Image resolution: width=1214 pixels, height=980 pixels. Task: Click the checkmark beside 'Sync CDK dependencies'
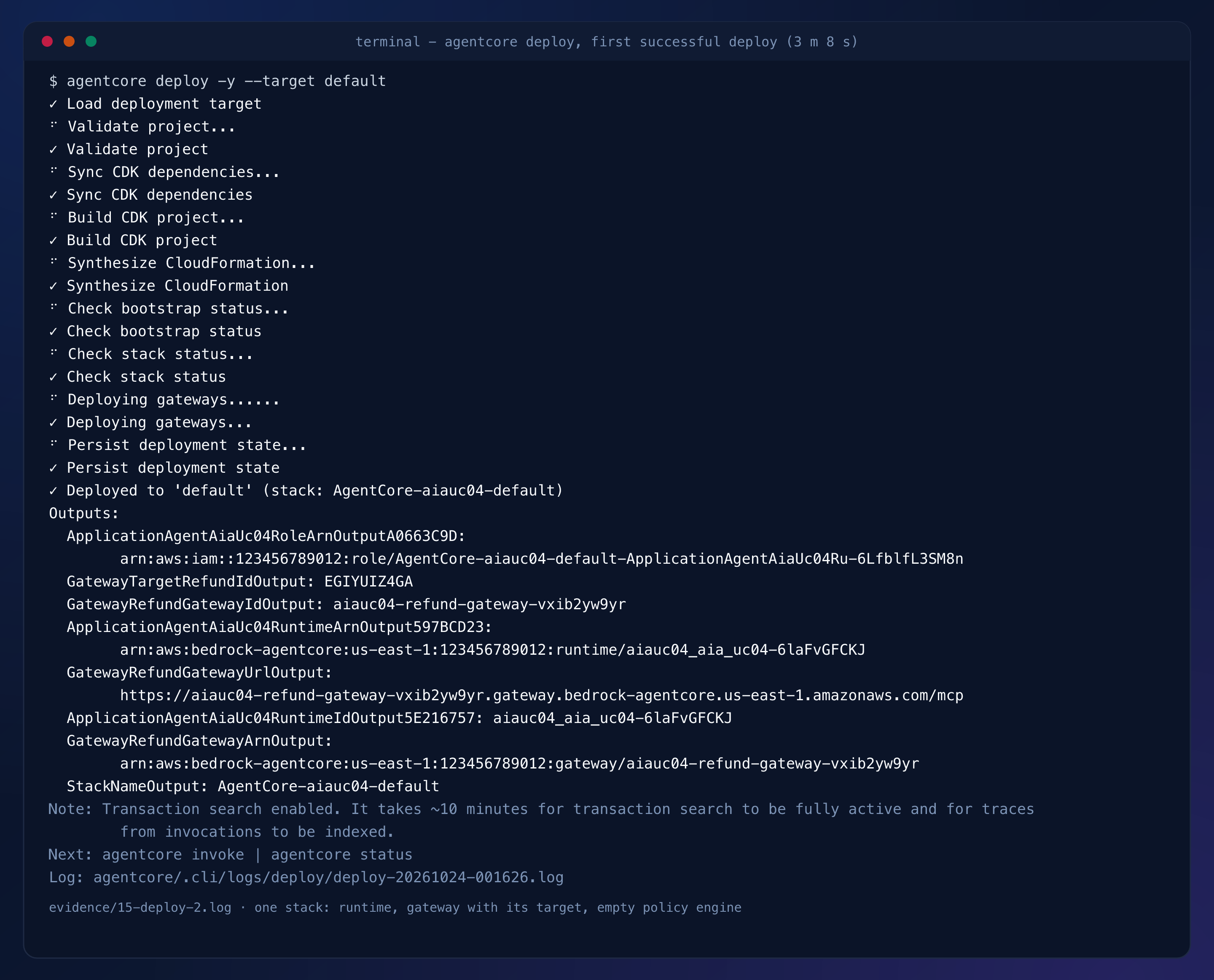53,195
